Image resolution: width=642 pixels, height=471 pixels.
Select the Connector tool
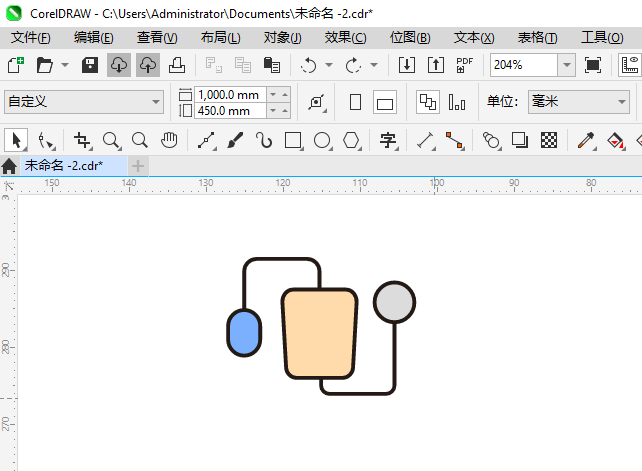coord(454,140)
